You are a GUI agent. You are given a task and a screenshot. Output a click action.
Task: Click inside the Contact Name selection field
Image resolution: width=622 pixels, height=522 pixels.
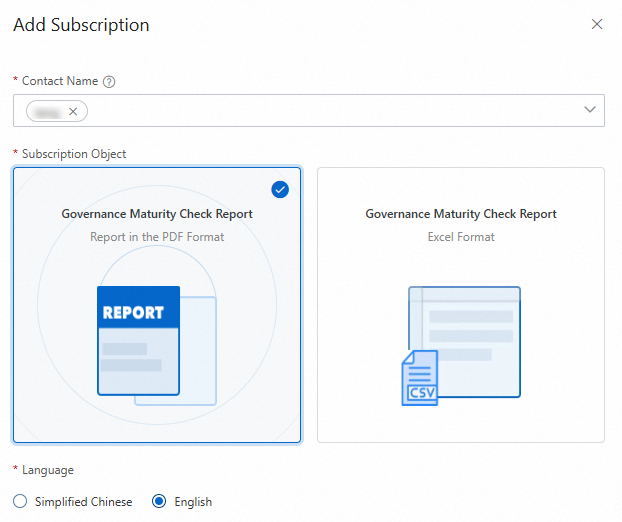[309, 111]
